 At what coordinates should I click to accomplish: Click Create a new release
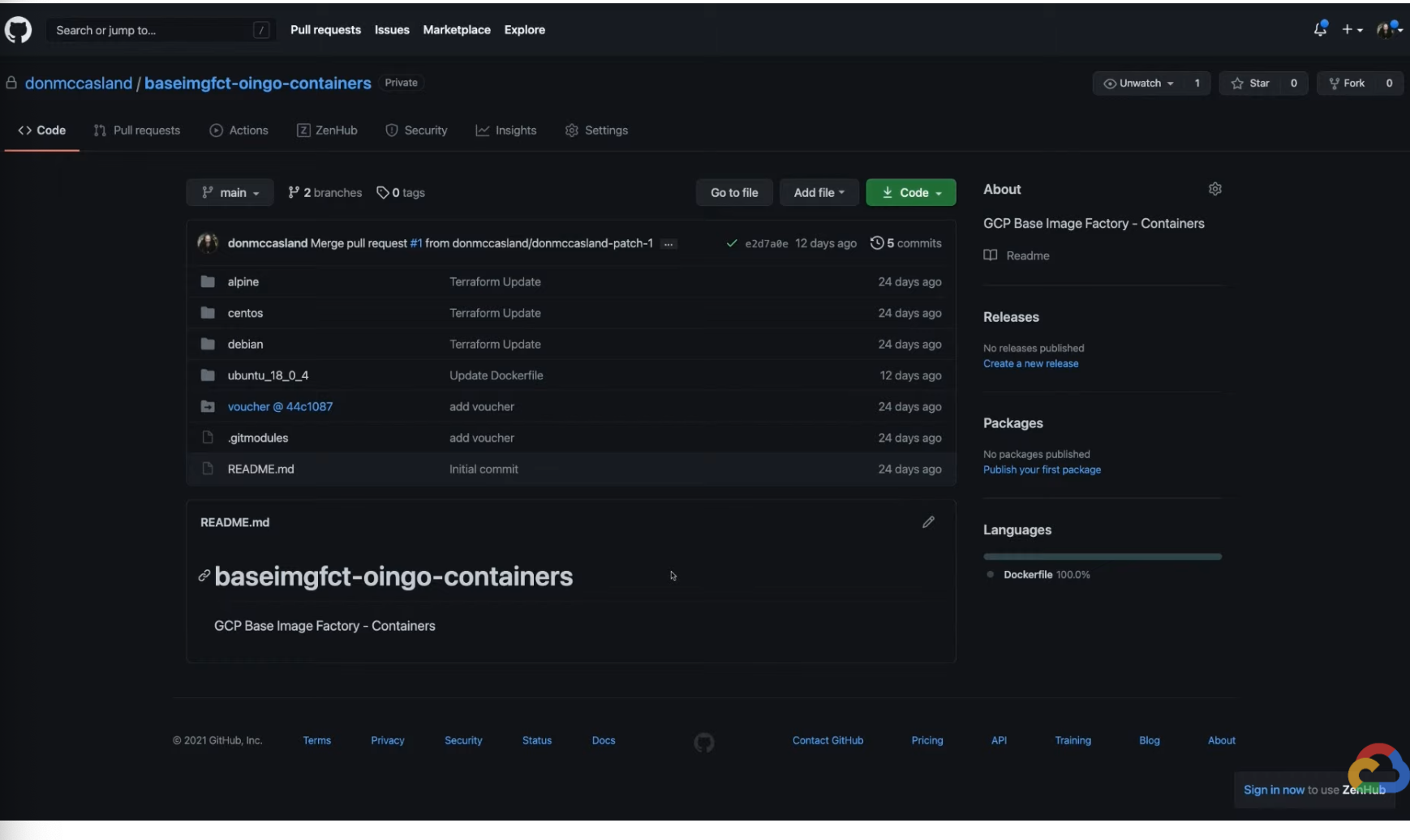tap(1031, 364)
